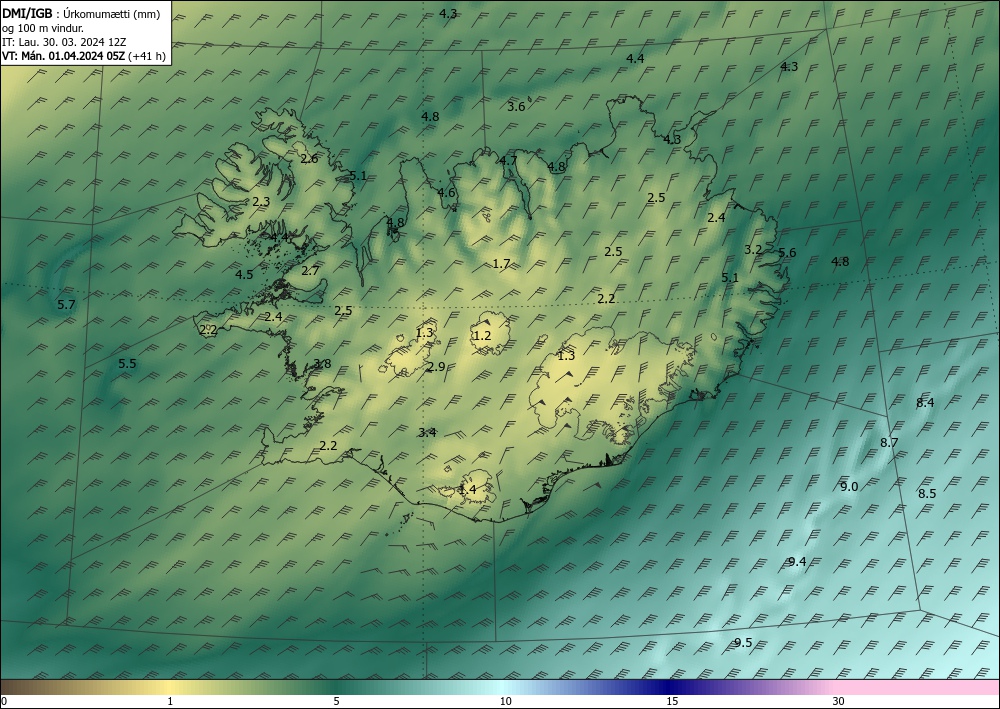
Task: Select the 2.9 value near Langjökull
Action: [436, 367]
